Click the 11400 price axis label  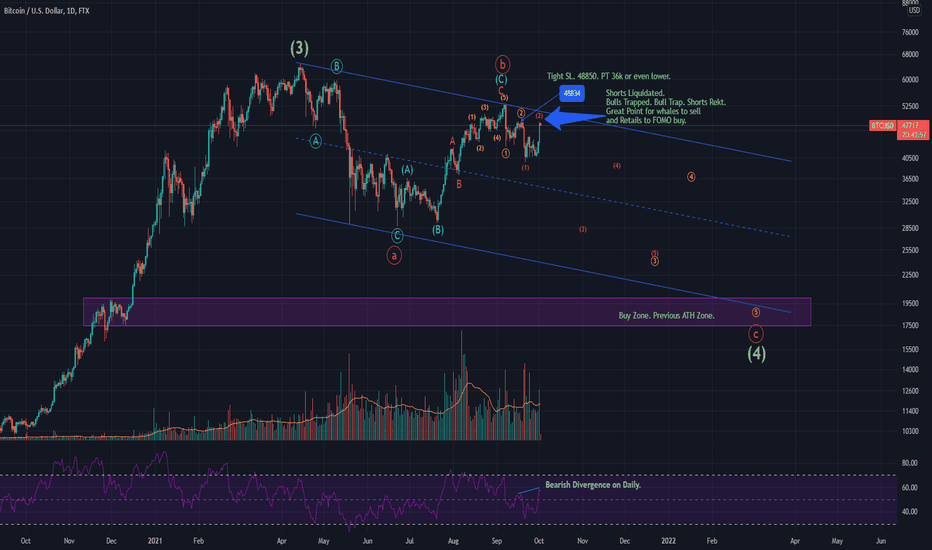tap(910, 411)
